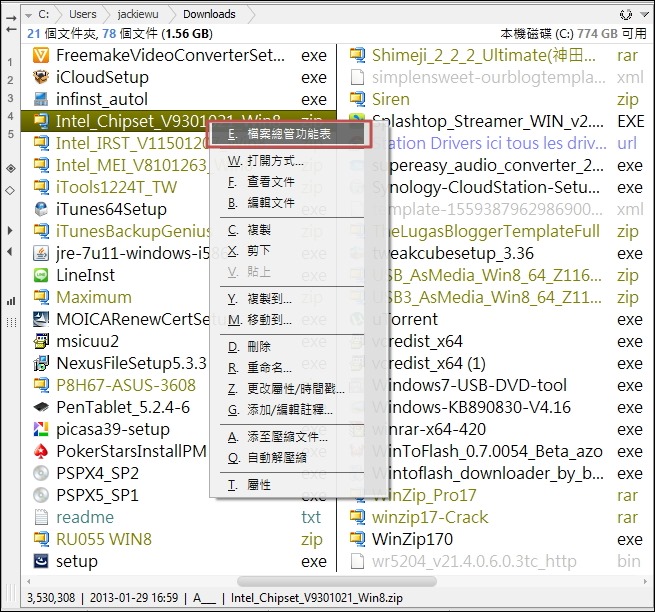655x612 pixels.
Task: Click the PenTablet_5.2.4-6 icon
Action: click(41, 407)
